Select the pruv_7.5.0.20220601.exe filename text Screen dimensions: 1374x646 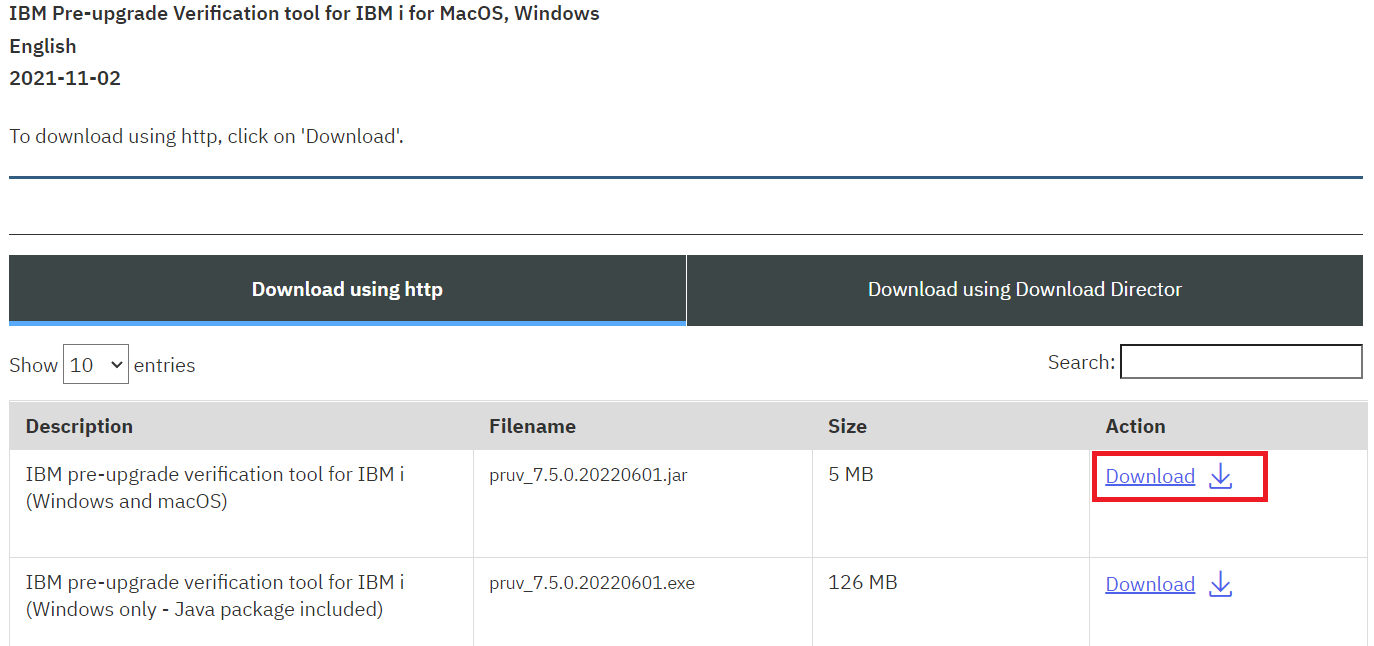click(x=591, y=583)
